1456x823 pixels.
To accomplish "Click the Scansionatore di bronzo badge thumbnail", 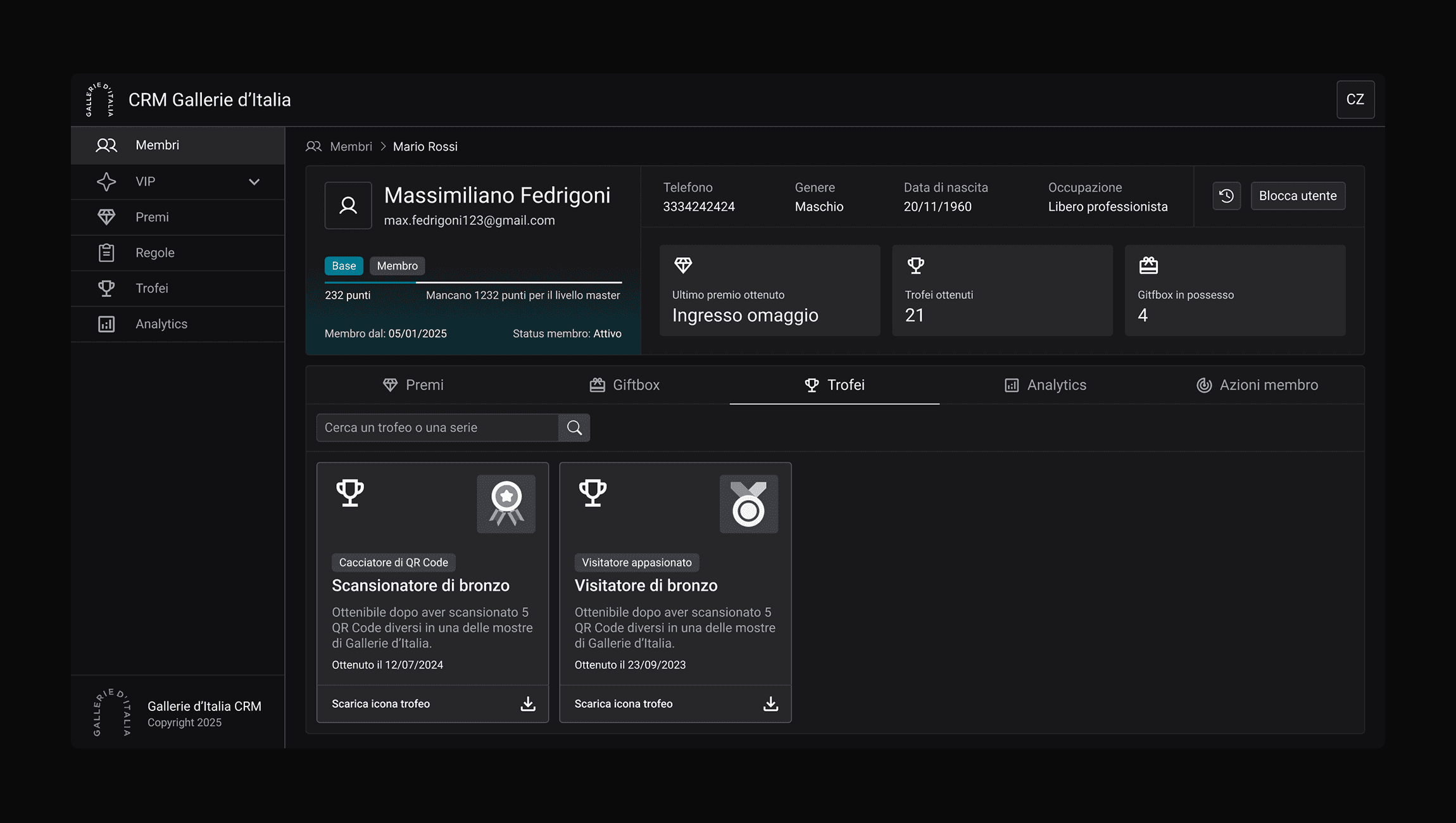I will pos(506,504).
